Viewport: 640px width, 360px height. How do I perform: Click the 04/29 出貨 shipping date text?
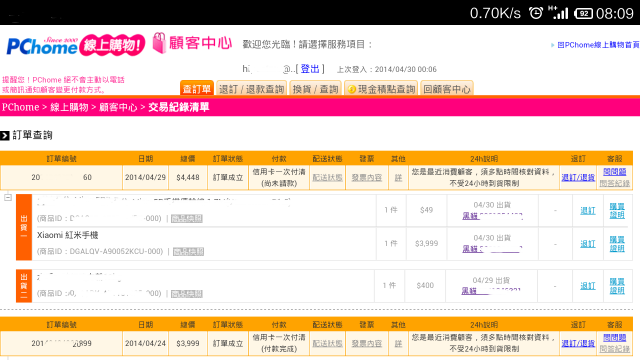pyautogui.click(x=491, y=280)
